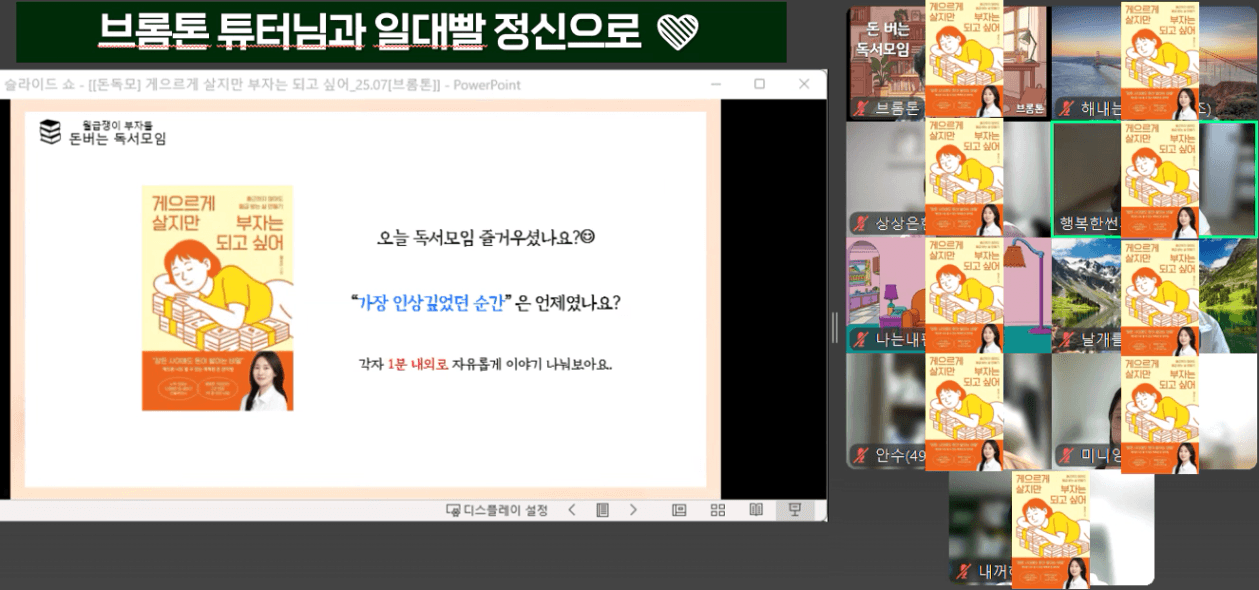Click muted mic icon on 내꺼 tile
1259x590 pixels.
[964, 573]
